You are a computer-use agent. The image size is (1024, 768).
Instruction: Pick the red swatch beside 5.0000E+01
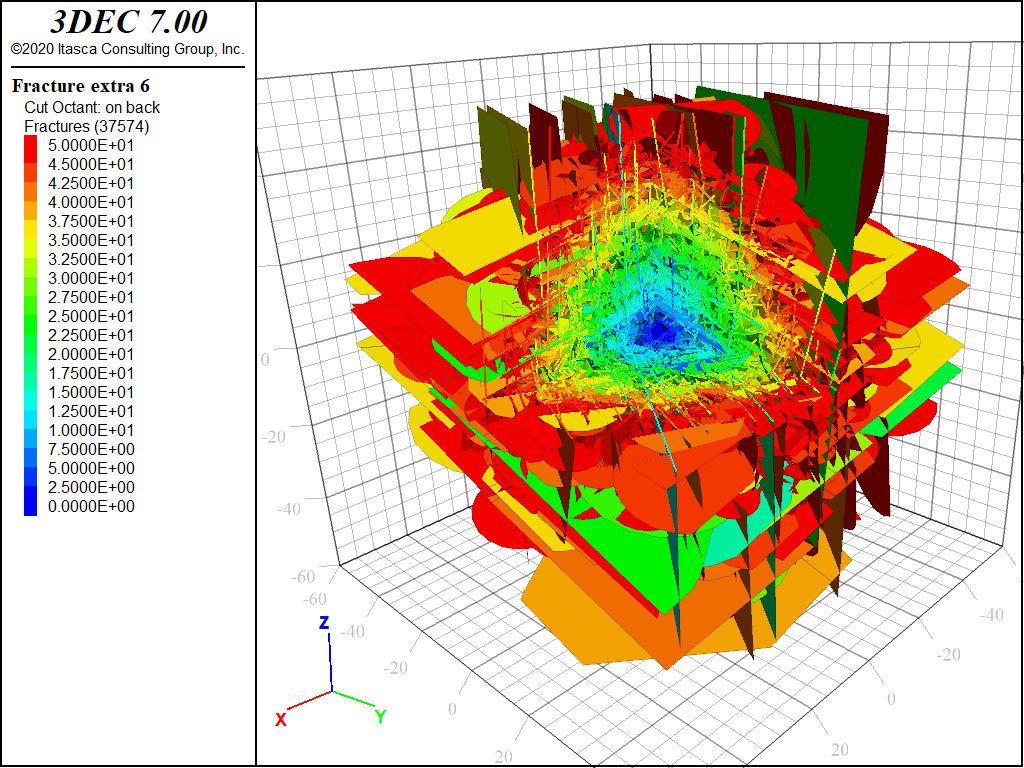click(31, 145)
